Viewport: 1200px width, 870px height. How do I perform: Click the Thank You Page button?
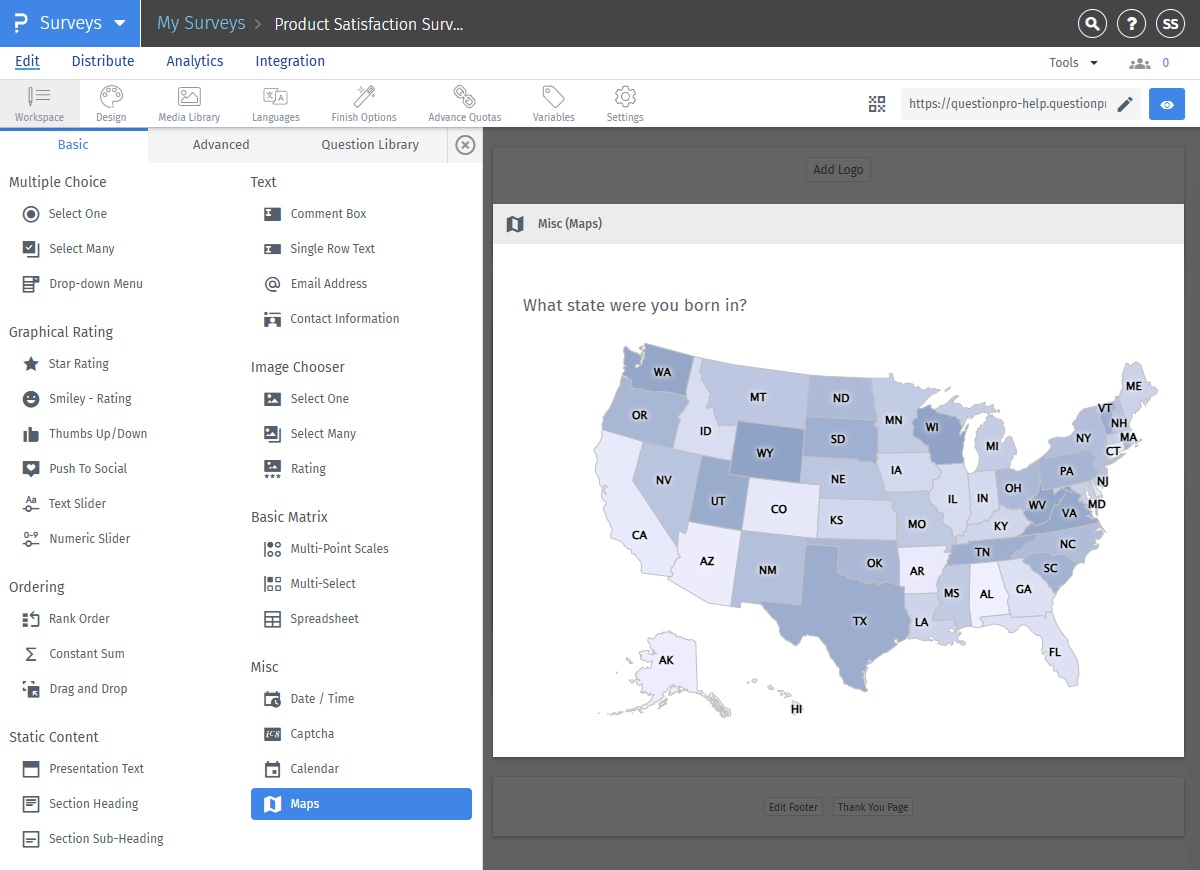point(873,807)
